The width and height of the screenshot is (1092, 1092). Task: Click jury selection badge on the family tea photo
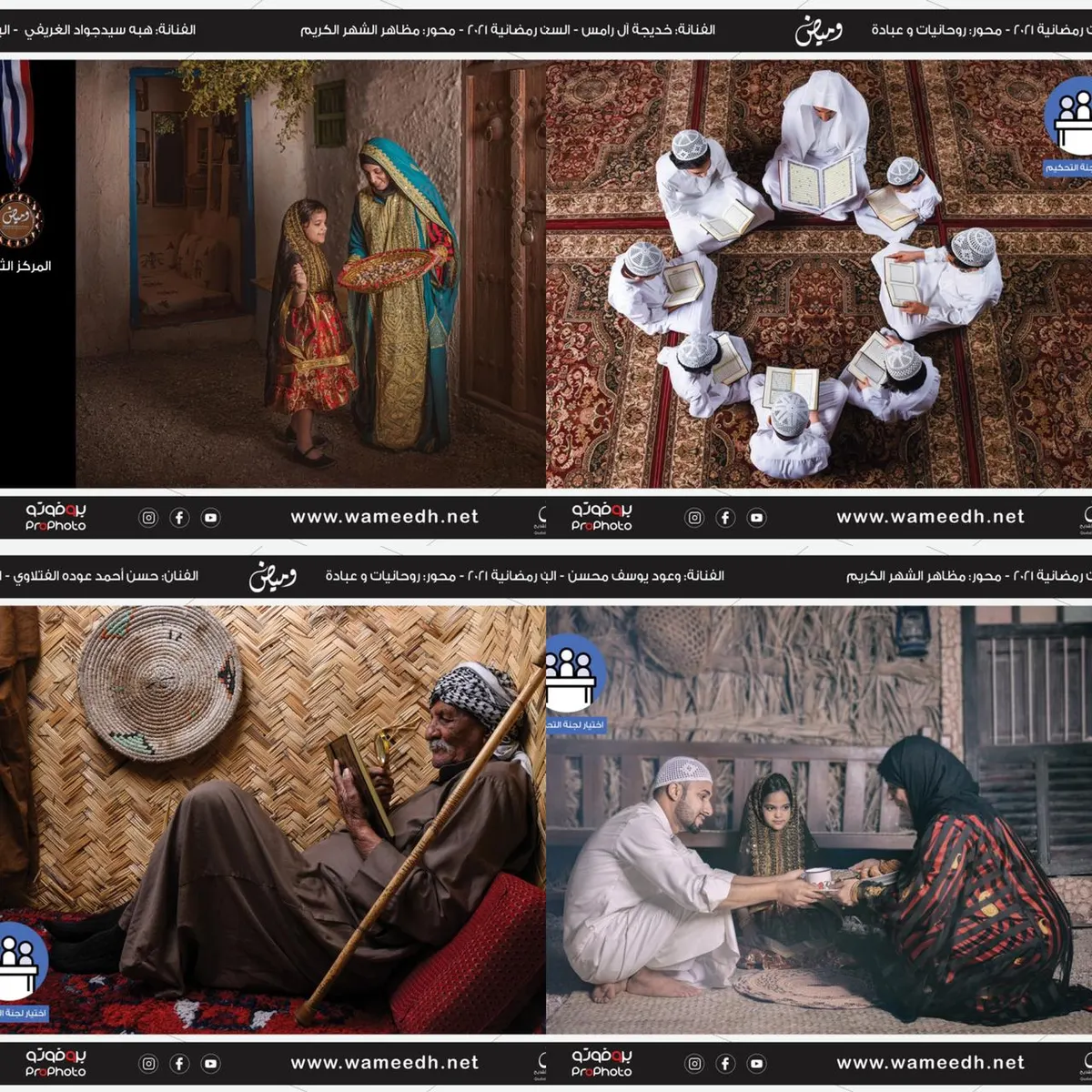(576, 683)
